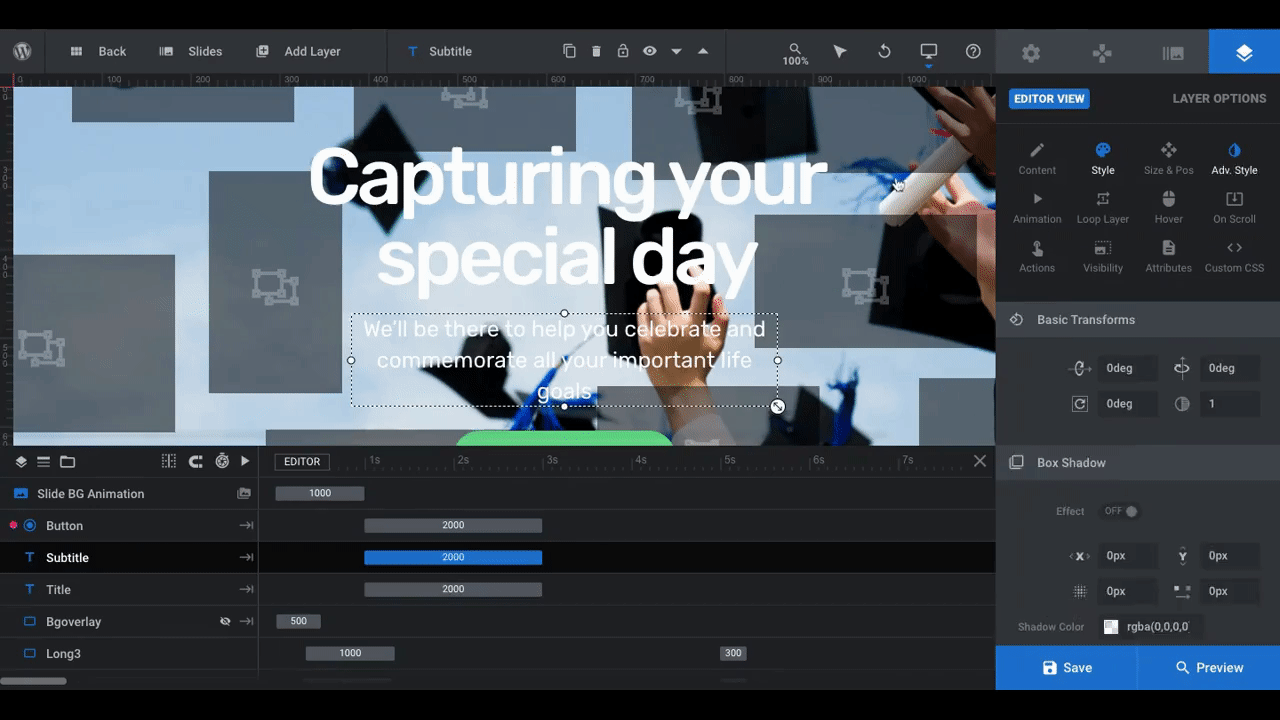The width and height of the screenshot is (1280, 720).
Task: Open the Visibility tab
Action: pyautogui.click(x=1103, y=257)
